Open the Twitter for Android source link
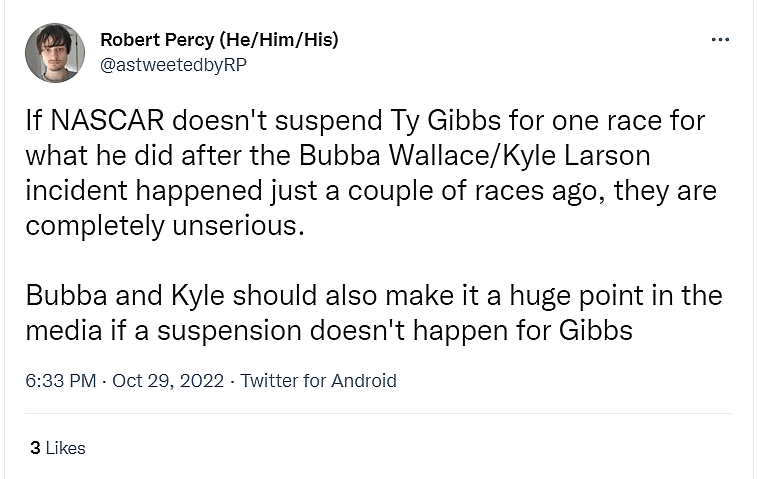The height and width of the screenshot is (479, 757). click(318, 381)
